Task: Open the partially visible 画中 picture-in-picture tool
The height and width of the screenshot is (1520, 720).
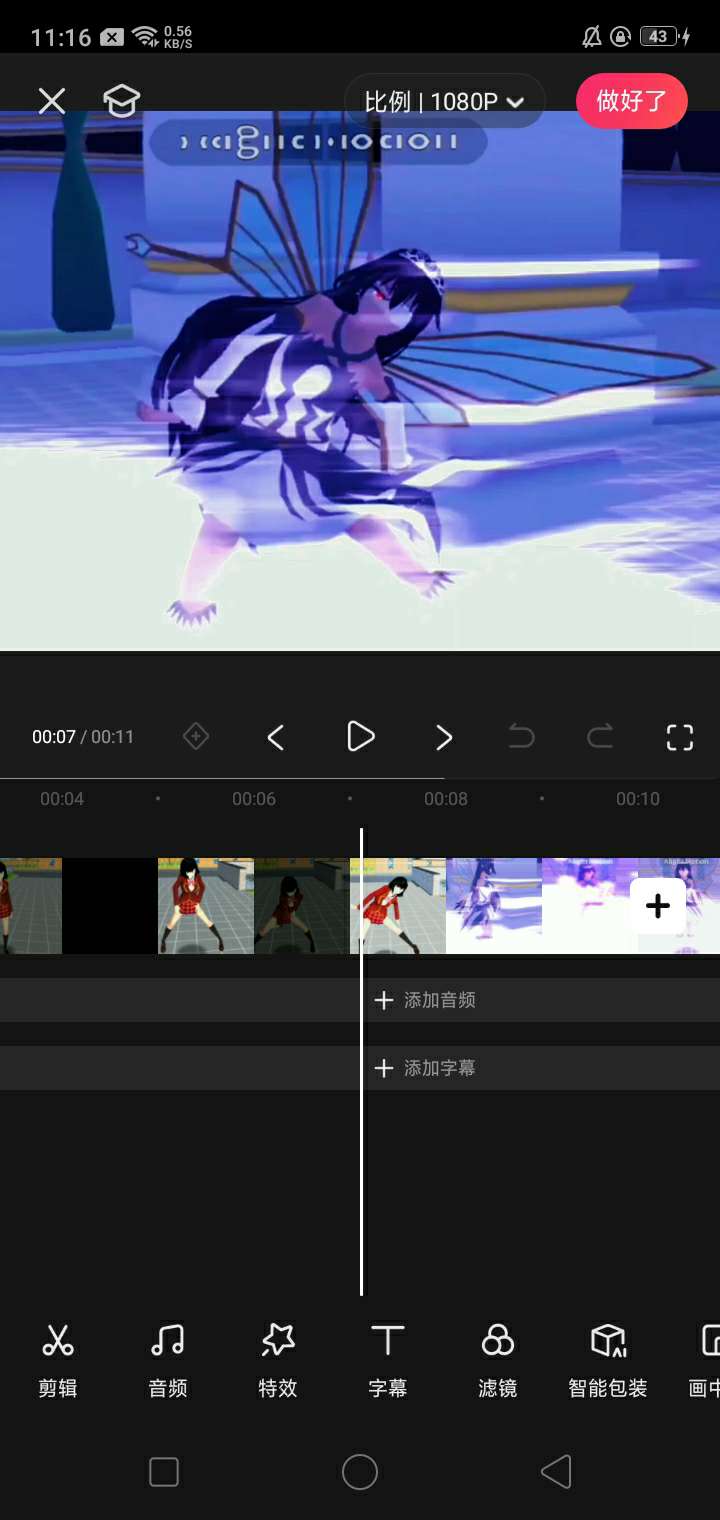Action: pyautogui.click(x=704, y=1360)
